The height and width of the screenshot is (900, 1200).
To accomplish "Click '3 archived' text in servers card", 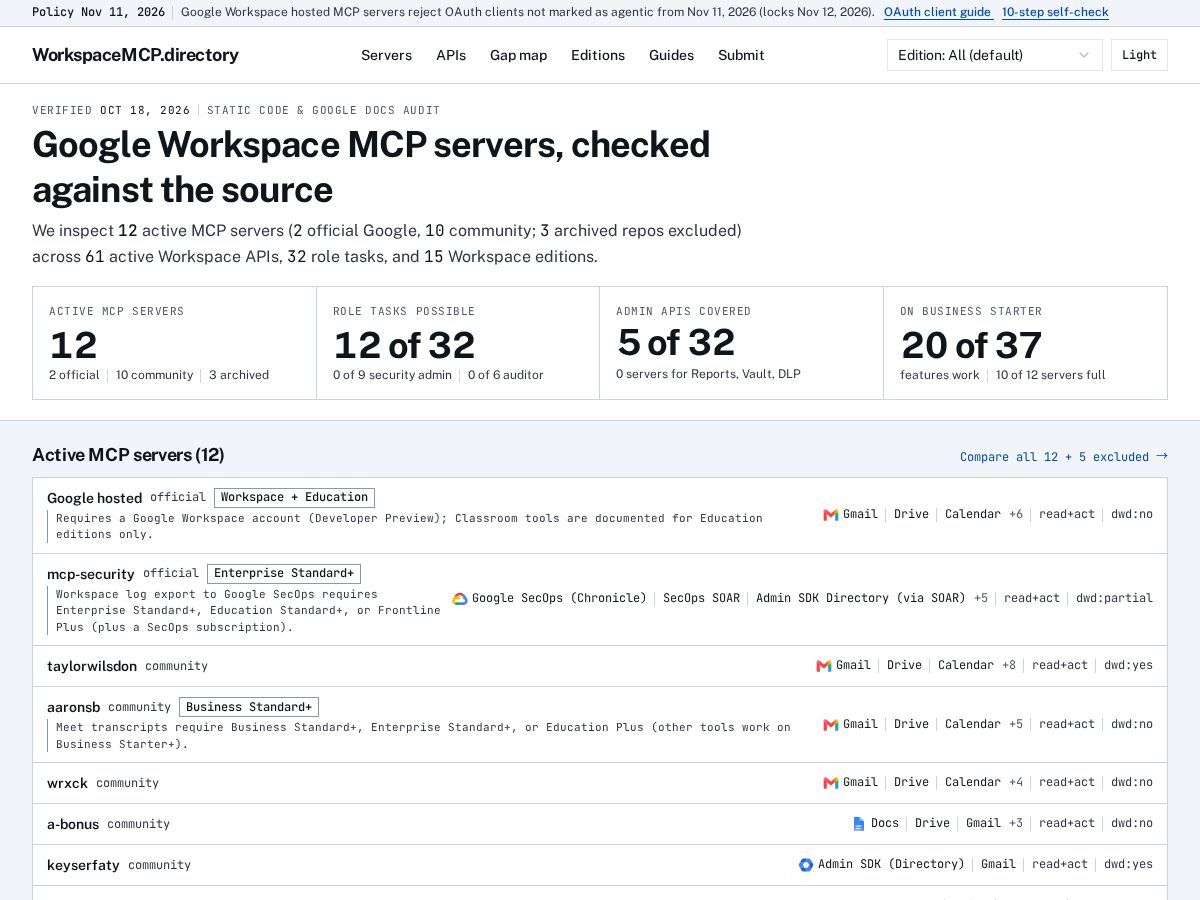I will (239, 375).
